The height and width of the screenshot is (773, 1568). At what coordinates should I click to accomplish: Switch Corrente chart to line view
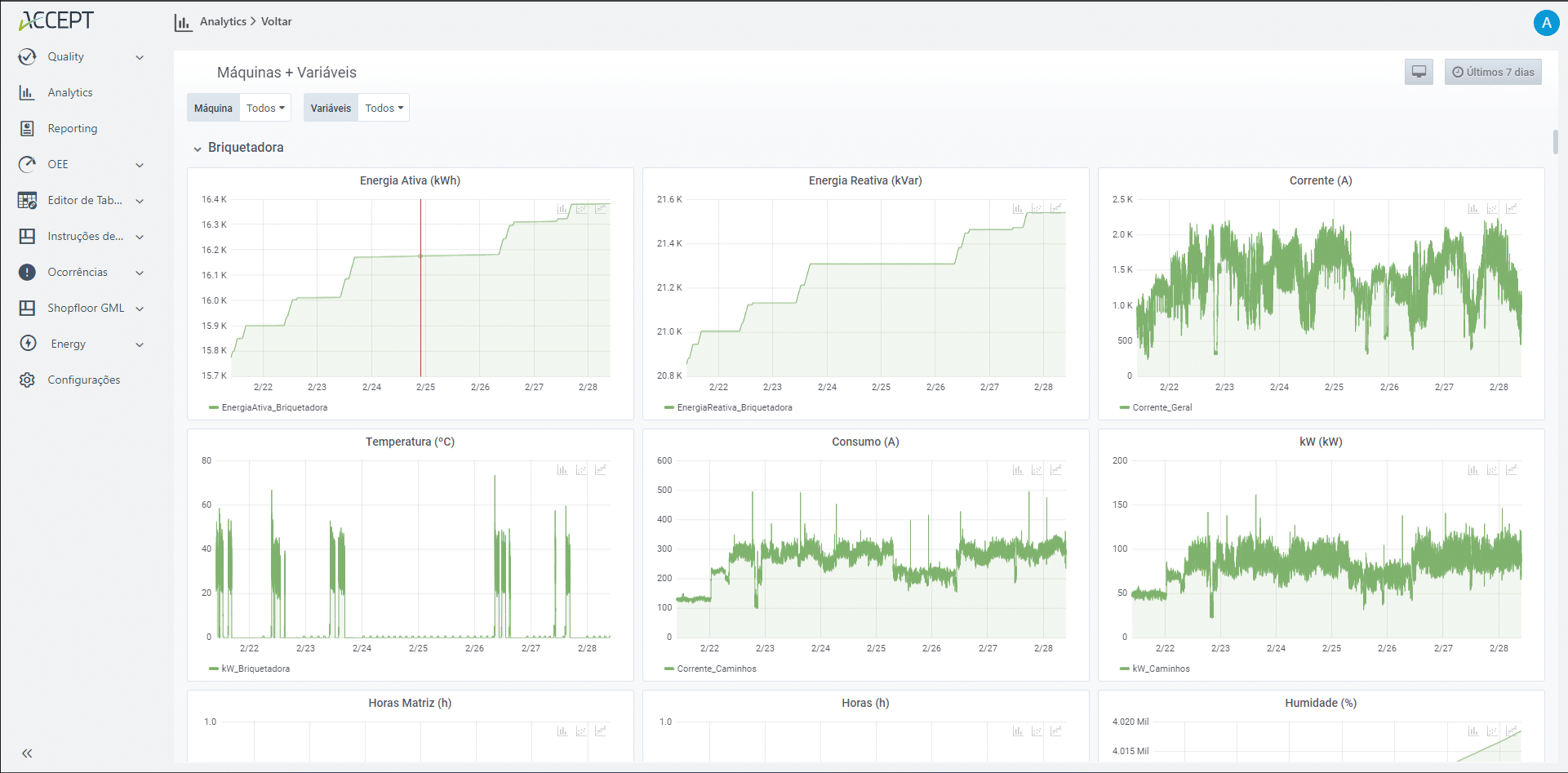point(1511,209)
